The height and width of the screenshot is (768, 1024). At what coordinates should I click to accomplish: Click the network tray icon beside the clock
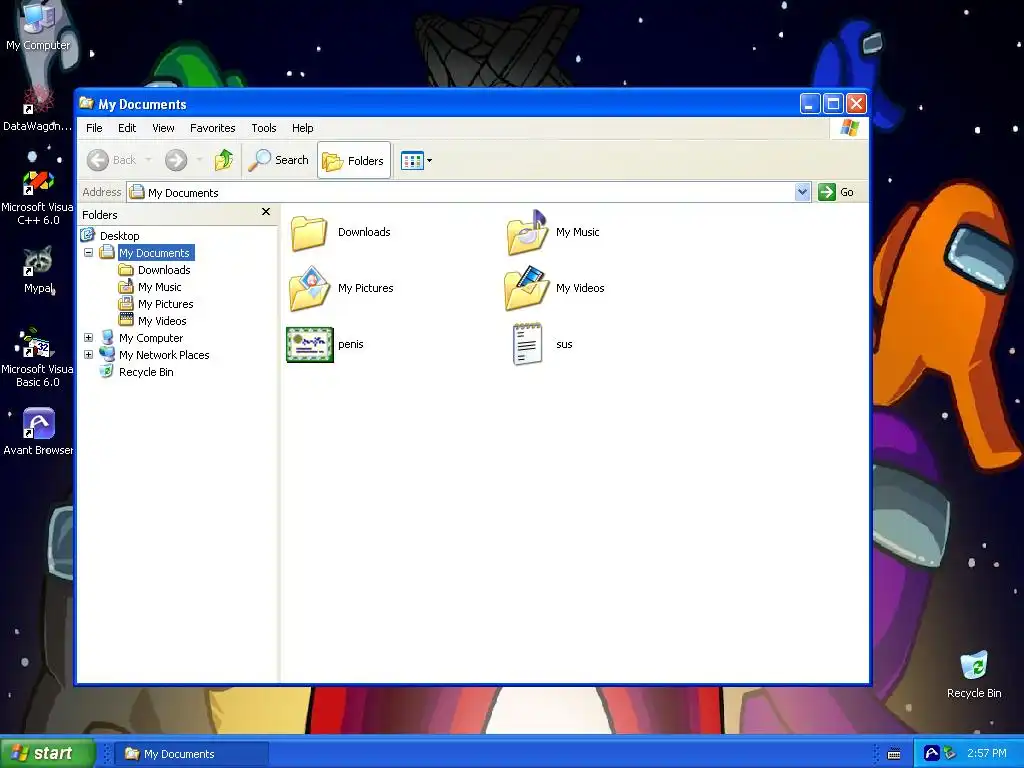[949, 754]
